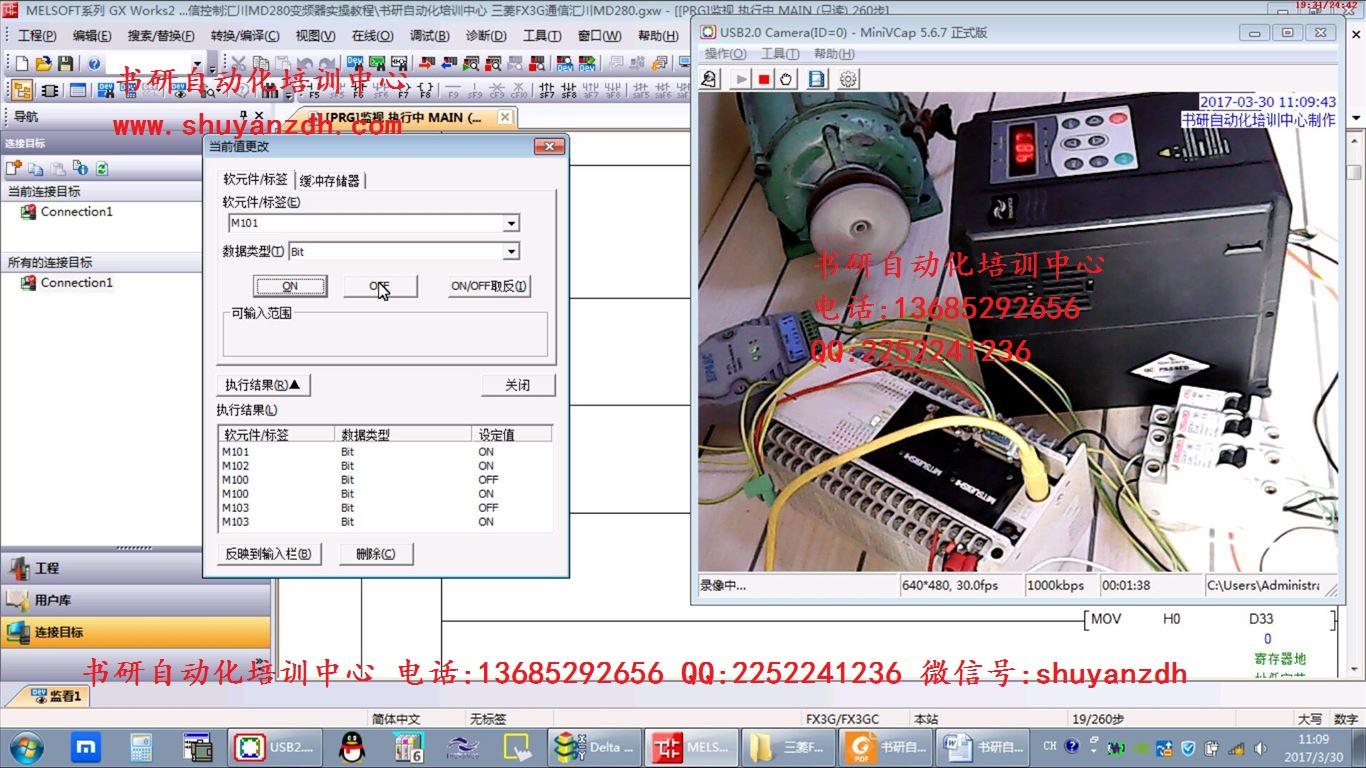Click the Save project disk icon
Viewport: 1366px width, 768px height.
click(65, 63)
